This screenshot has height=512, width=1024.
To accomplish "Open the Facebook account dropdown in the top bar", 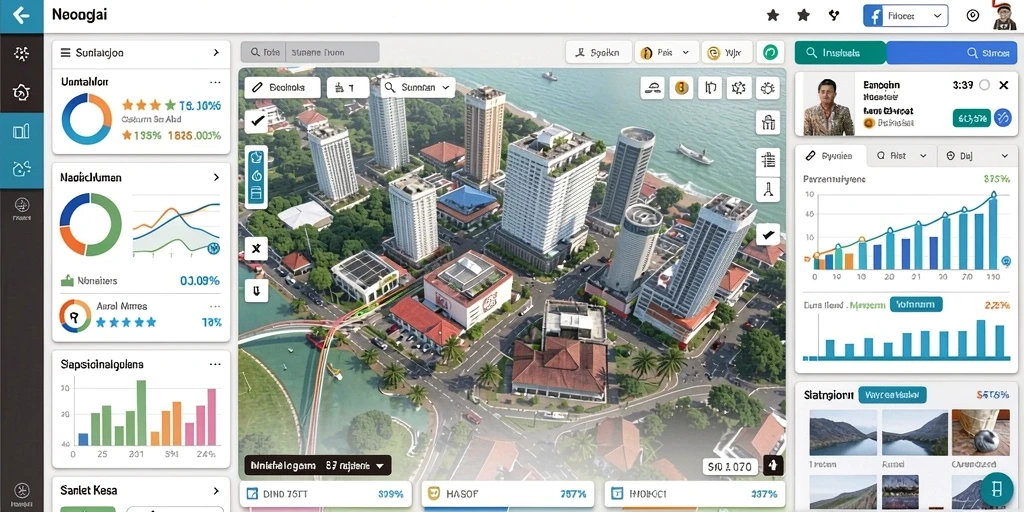I will [x=905, y=16].
